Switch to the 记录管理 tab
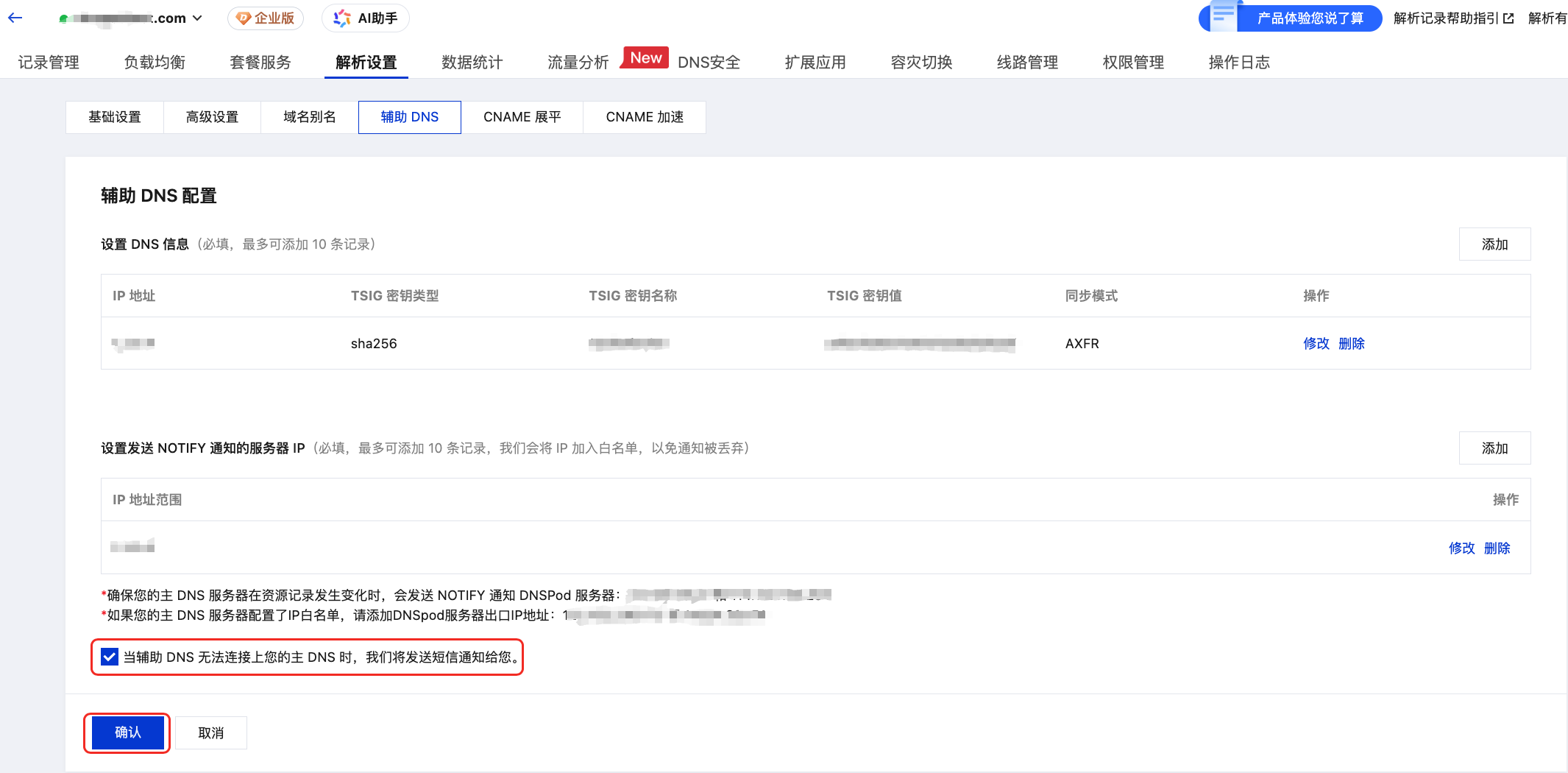This screenshot has width=1568, height=773. [x=49, y=63]
